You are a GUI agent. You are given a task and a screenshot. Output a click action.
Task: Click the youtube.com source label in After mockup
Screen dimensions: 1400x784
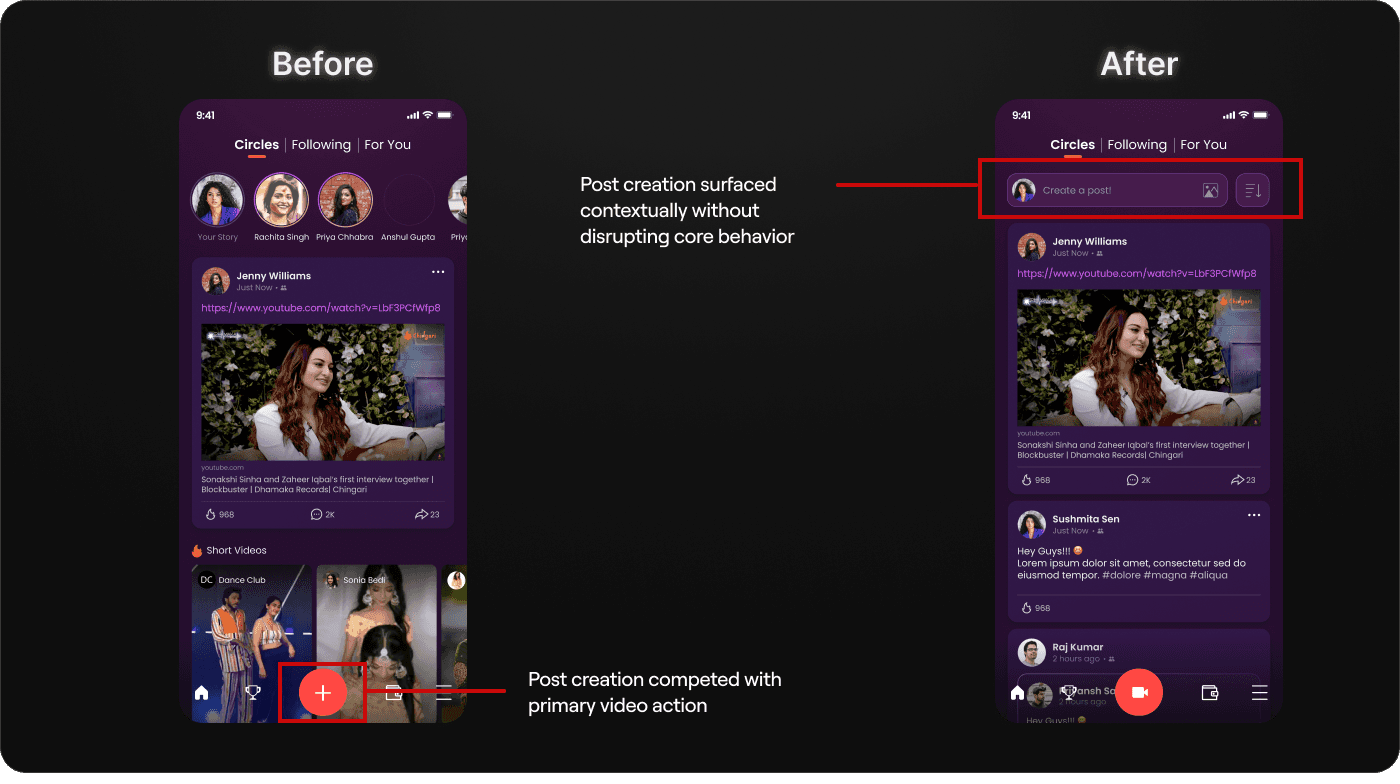(1038, 433)
